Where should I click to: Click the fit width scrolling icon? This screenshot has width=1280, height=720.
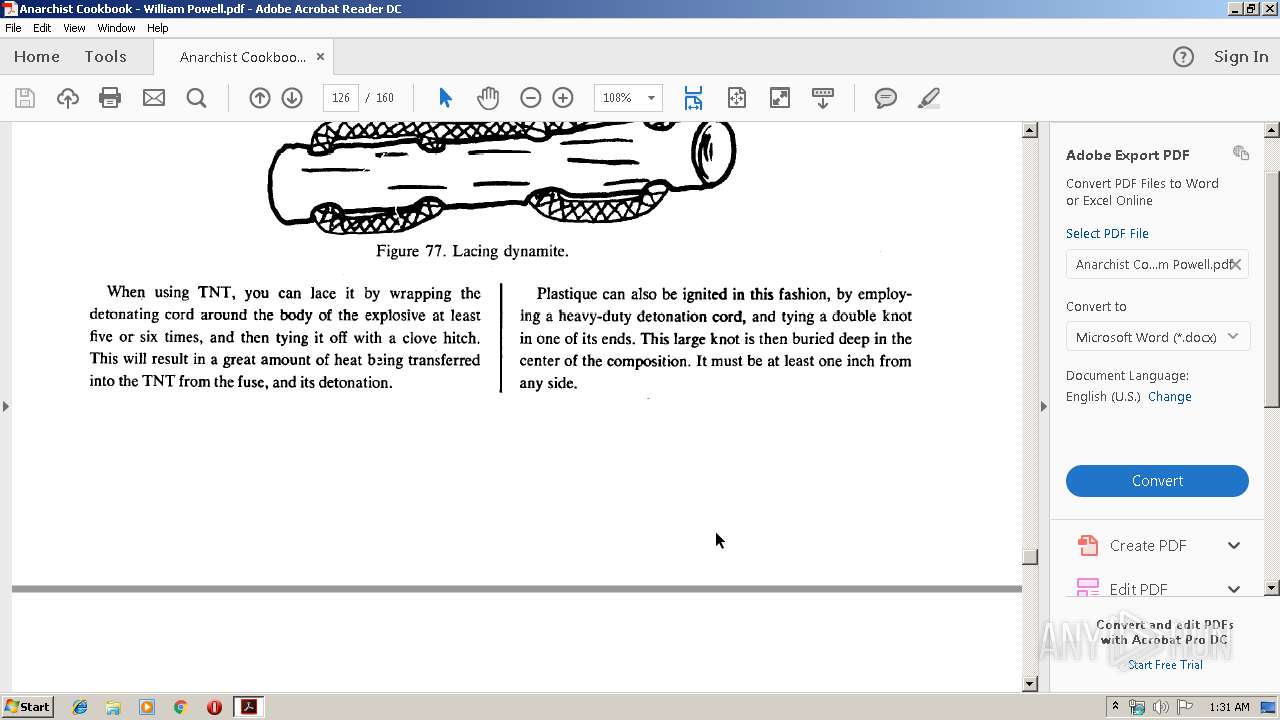(693, 98)
